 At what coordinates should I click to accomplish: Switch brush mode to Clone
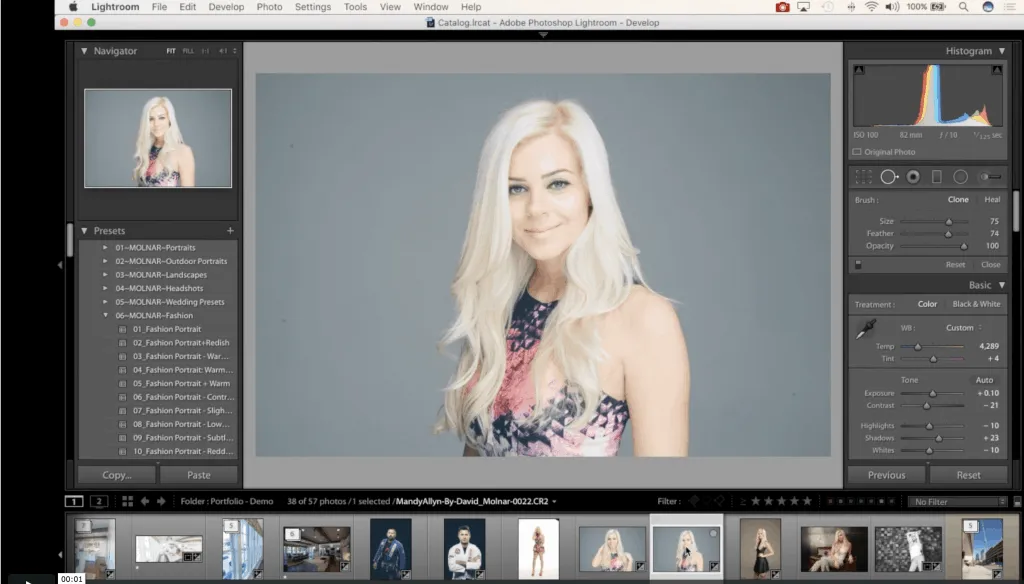[958, 199]
